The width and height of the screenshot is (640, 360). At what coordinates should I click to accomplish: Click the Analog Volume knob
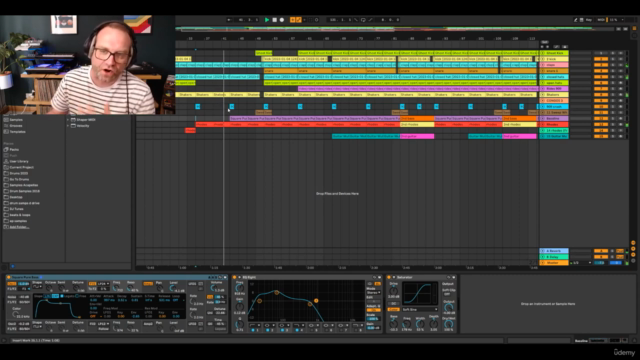pyautogui.click(x=216, y=289)
